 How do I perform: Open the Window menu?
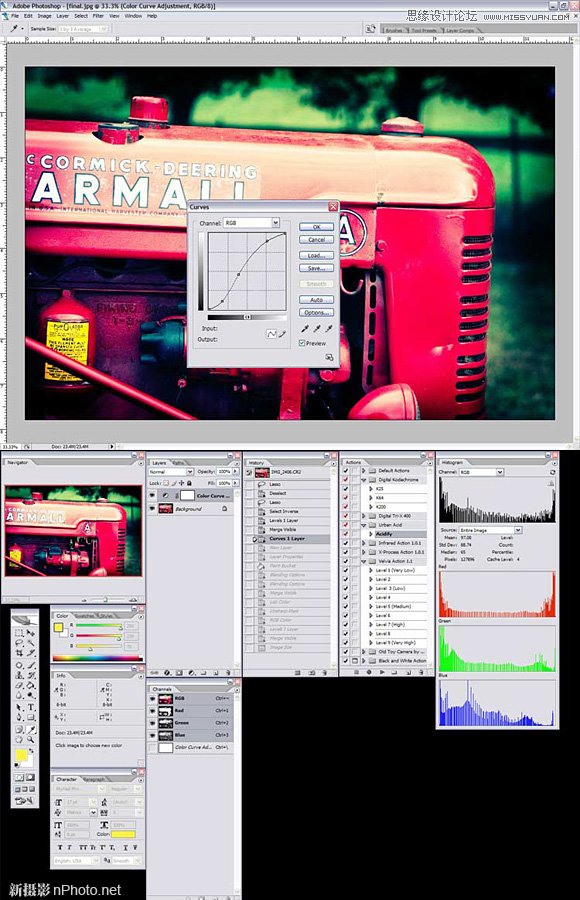pos(133,16)
